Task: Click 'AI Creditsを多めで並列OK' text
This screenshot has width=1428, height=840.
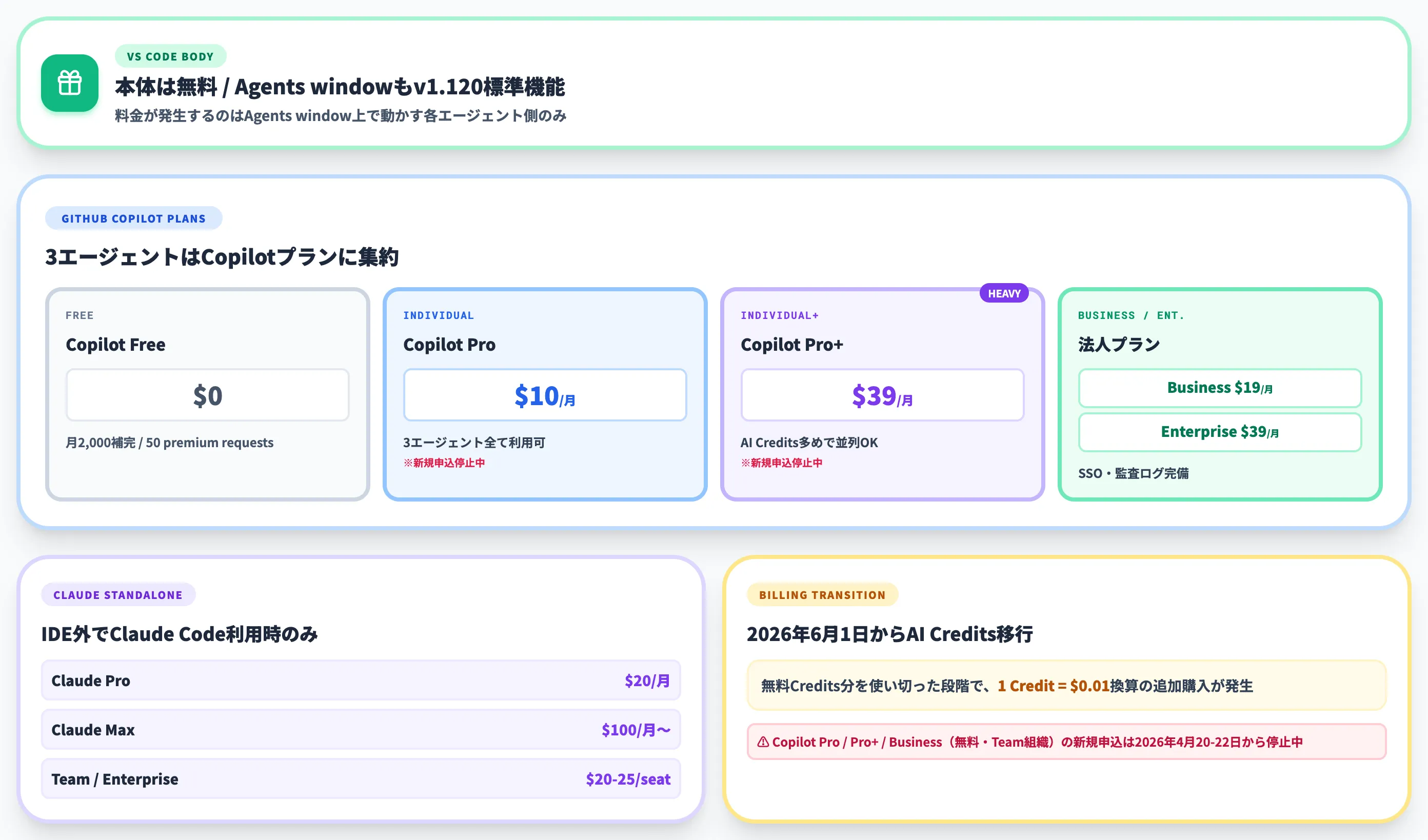Action: [809, 443]
